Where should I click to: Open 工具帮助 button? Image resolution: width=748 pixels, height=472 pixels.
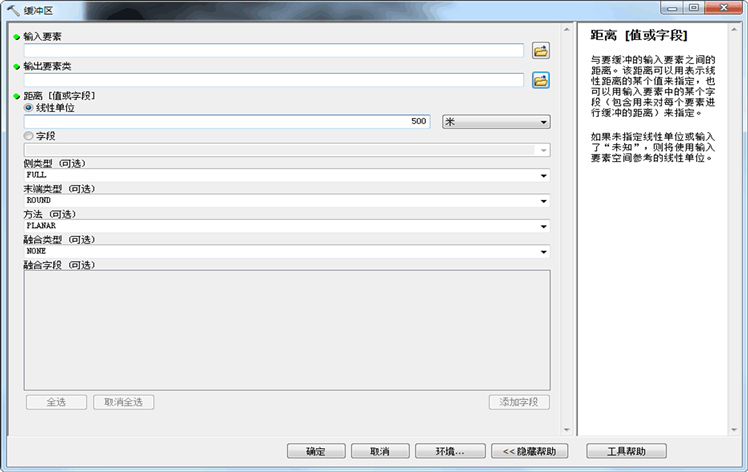click(x=626, y=451)
